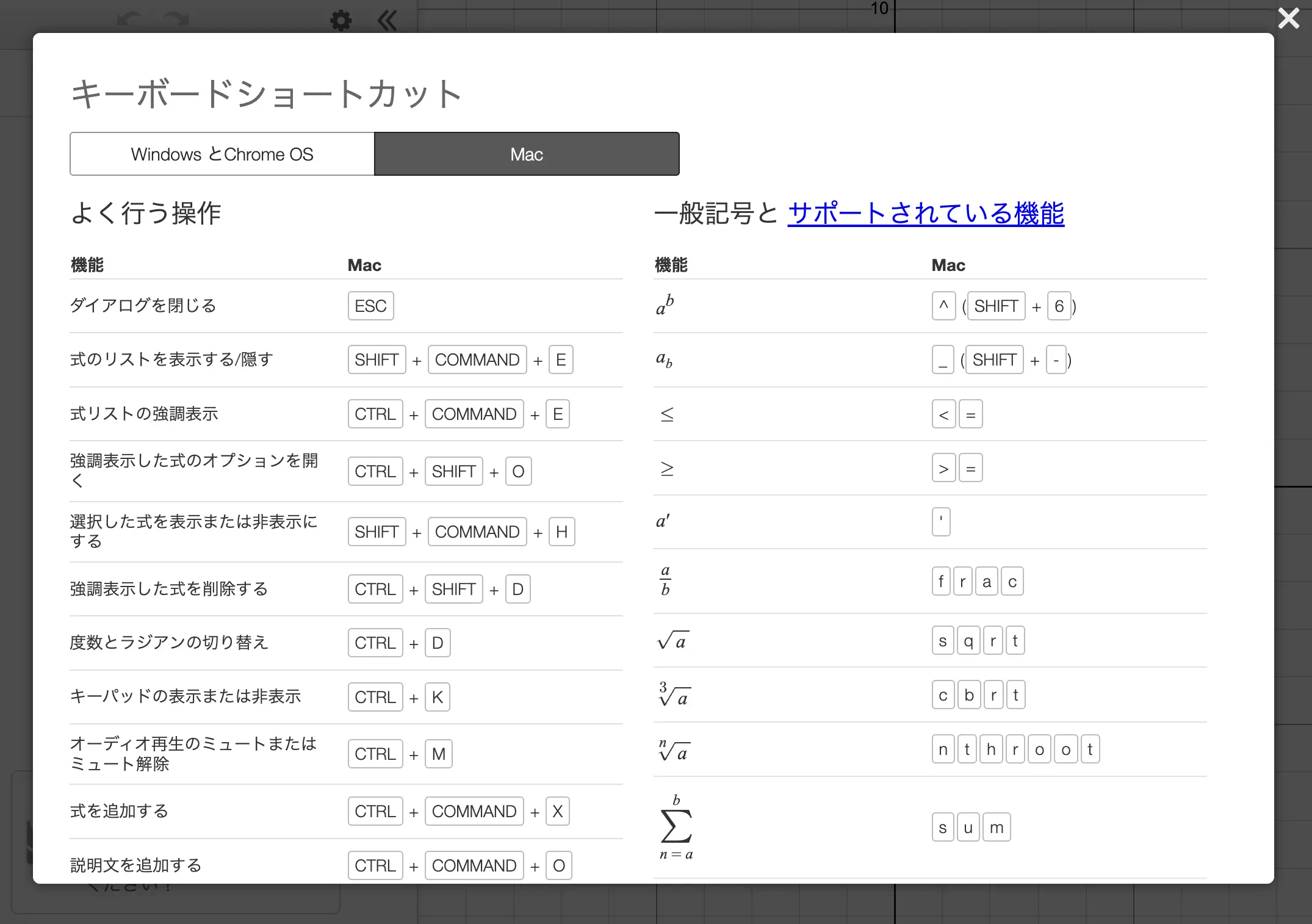Select the Mac shortcuts tab
Image resolution: width=1312 pixels, height=924 pixels.
click(527, 154)
